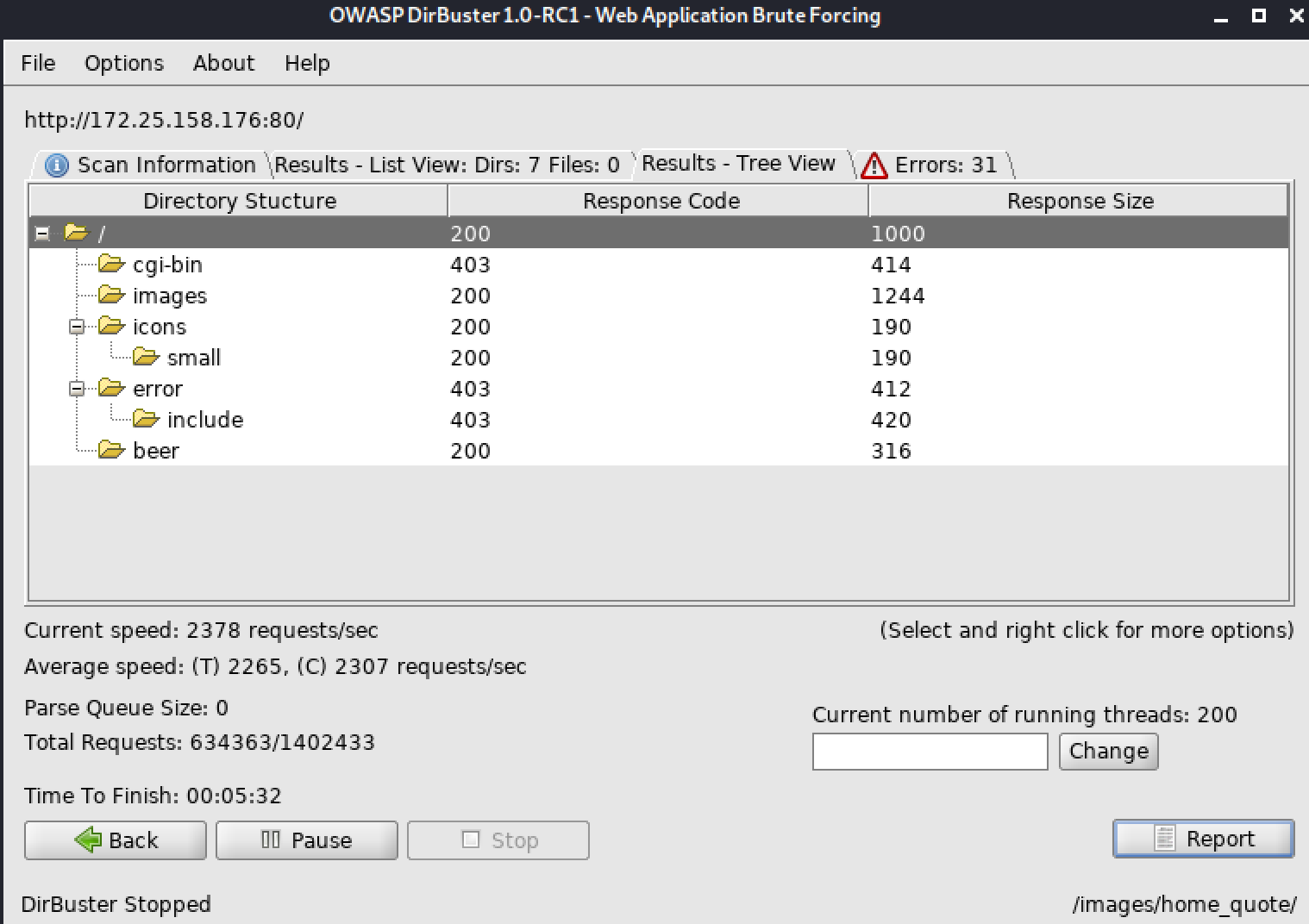
Task: Select the icons directory entry
Action: click(x=659, y=327)
